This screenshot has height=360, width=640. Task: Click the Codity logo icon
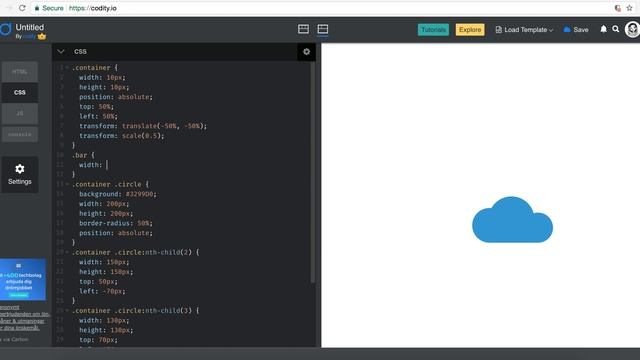(x=5, y=29)
